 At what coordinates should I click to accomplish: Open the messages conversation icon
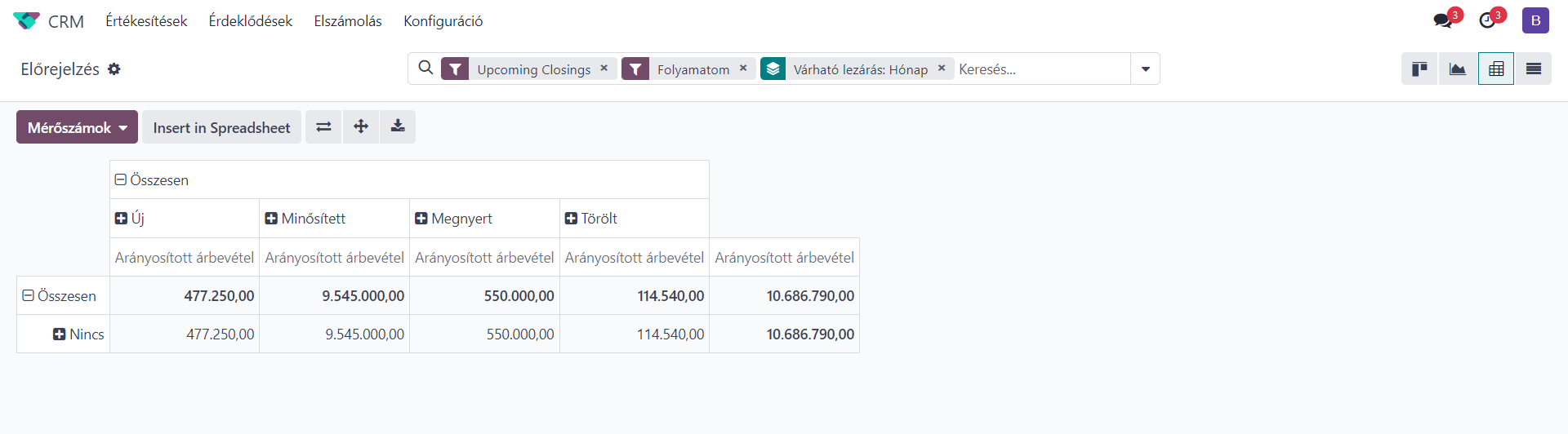tap(1443, 20)
